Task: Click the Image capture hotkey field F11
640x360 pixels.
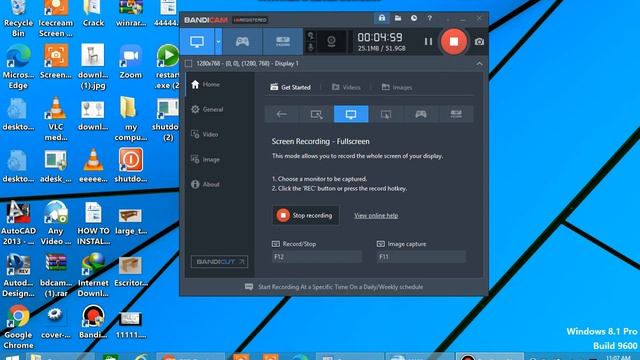Action: (421, 257)
